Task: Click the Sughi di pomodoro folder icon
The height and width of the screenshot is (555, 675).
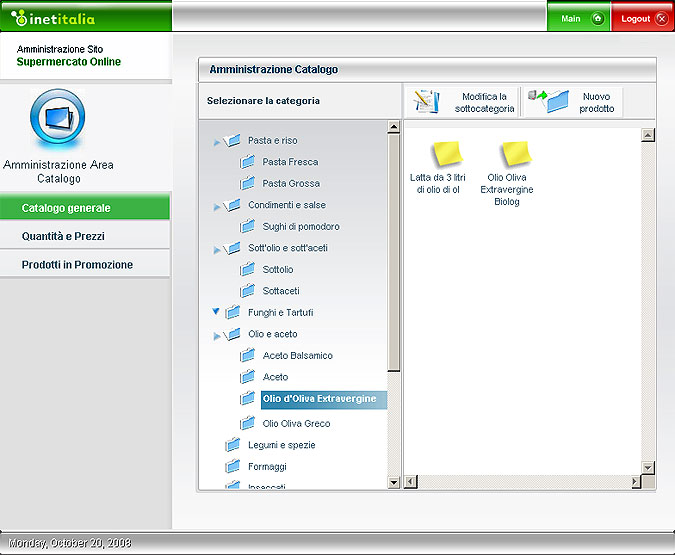Action: [x=247, y=227]
